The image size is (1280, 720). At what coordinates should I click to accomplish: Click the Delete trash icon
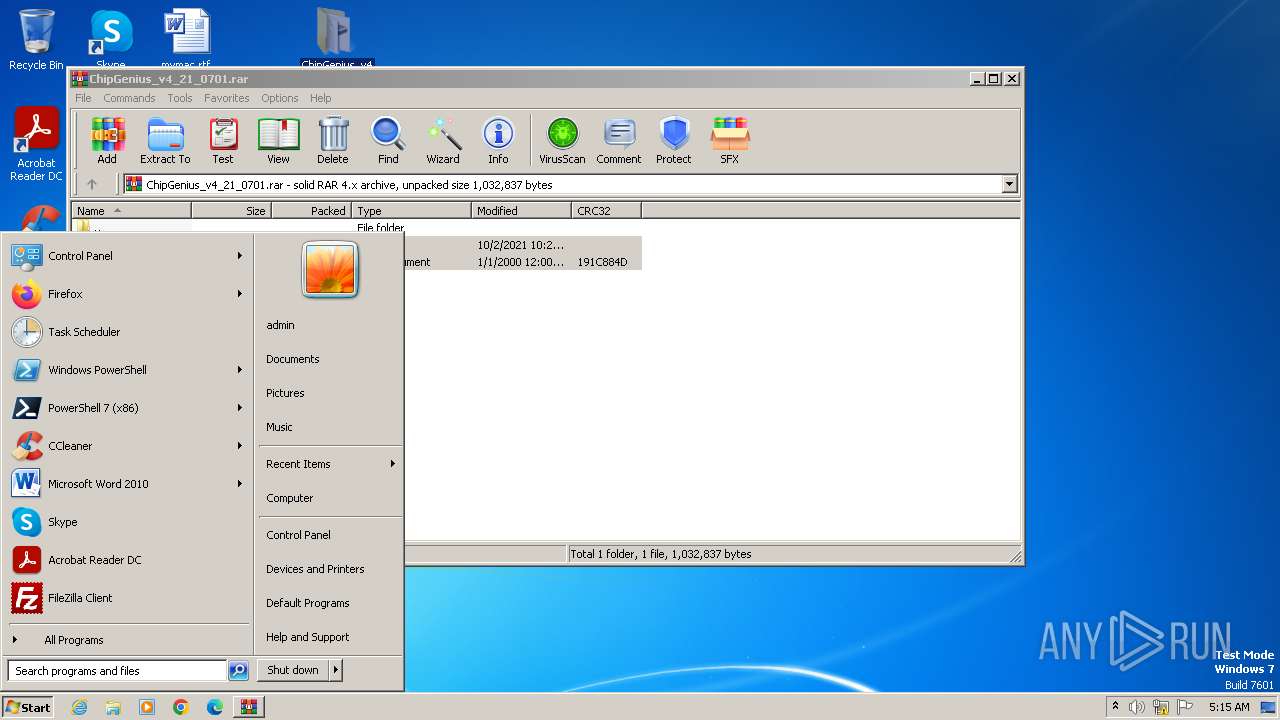pyautogui.click(x=333, y=141)
